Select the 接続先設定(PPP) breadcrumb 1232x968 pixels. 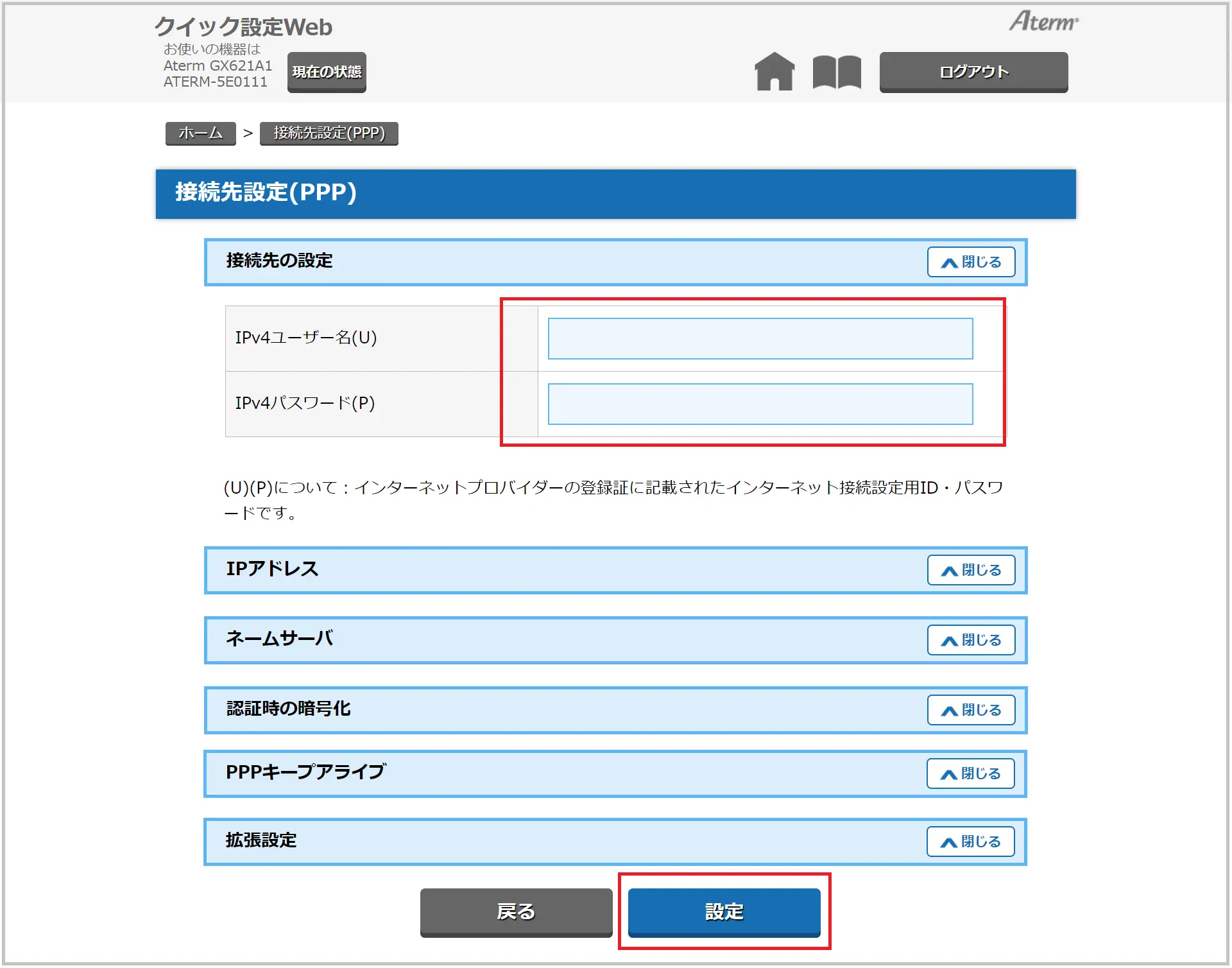(x=329, y=134)
